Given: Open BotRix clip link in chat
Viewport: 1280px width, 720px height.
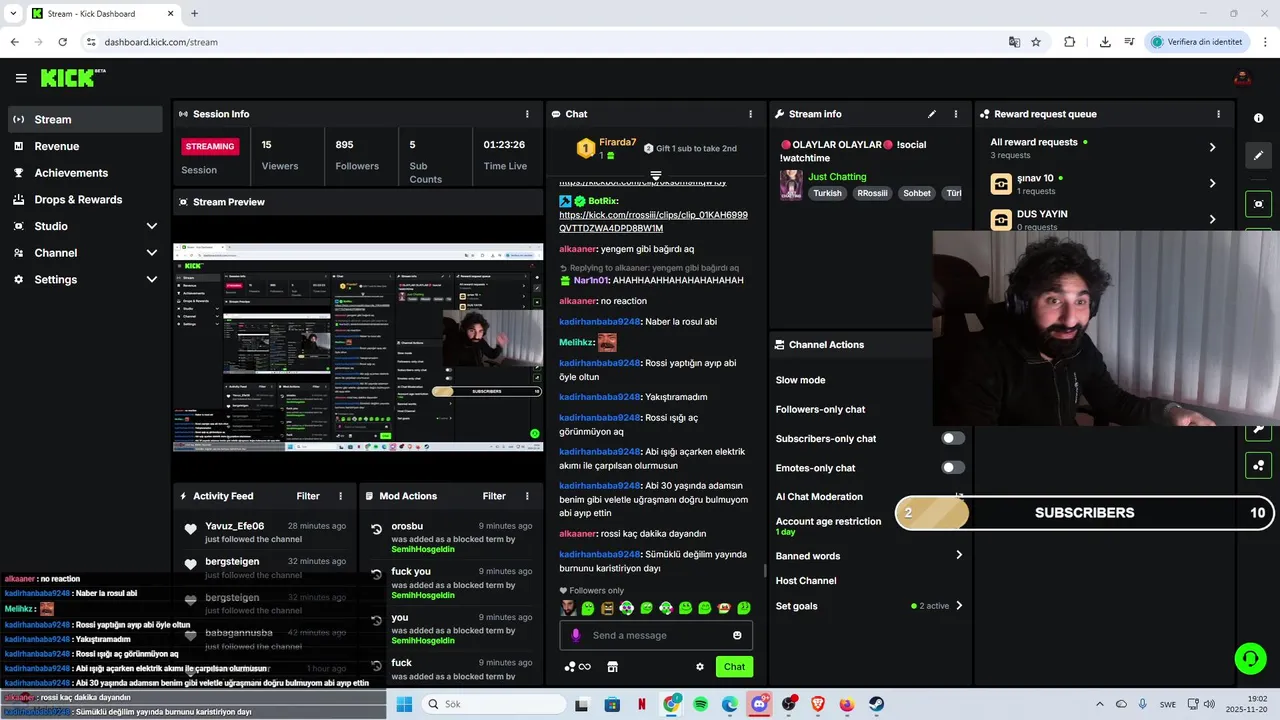Looking at the screenshot, I should [653, 221].
